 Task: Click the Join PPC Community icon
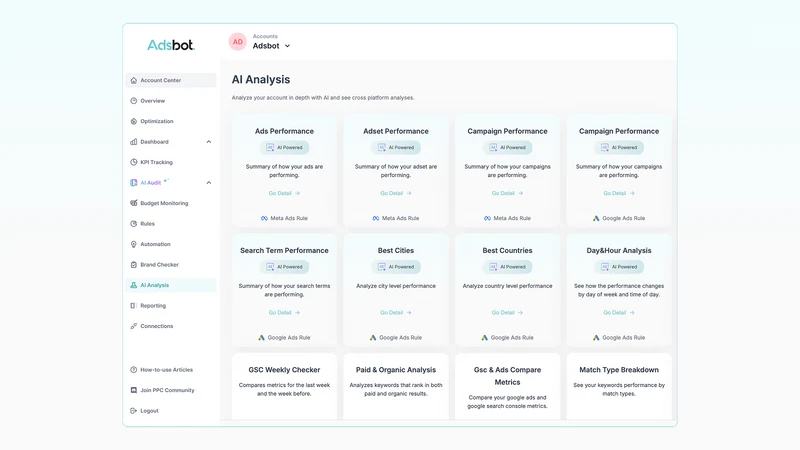click(x=134, y=390)
